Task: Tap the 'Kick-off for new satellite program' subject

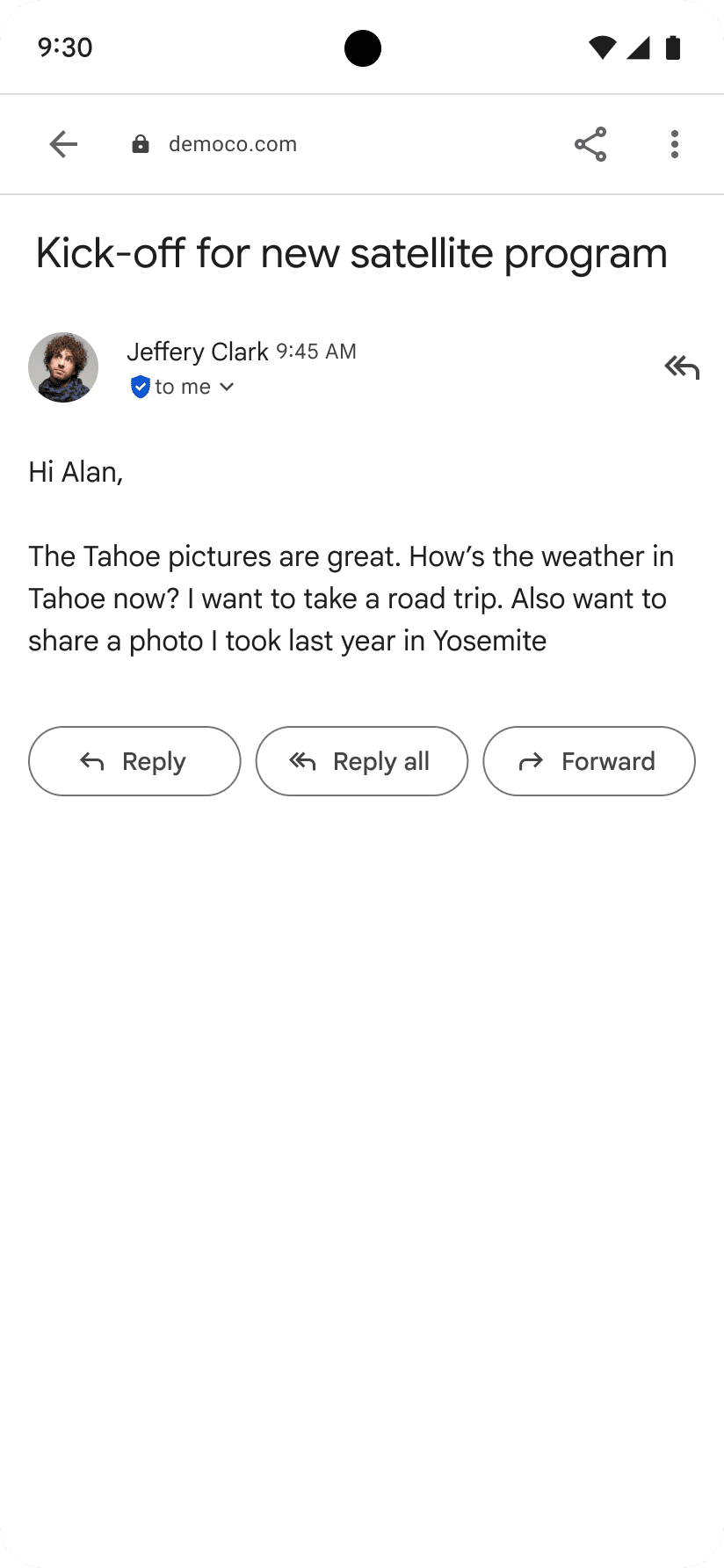Action: [x=351, y=254]
